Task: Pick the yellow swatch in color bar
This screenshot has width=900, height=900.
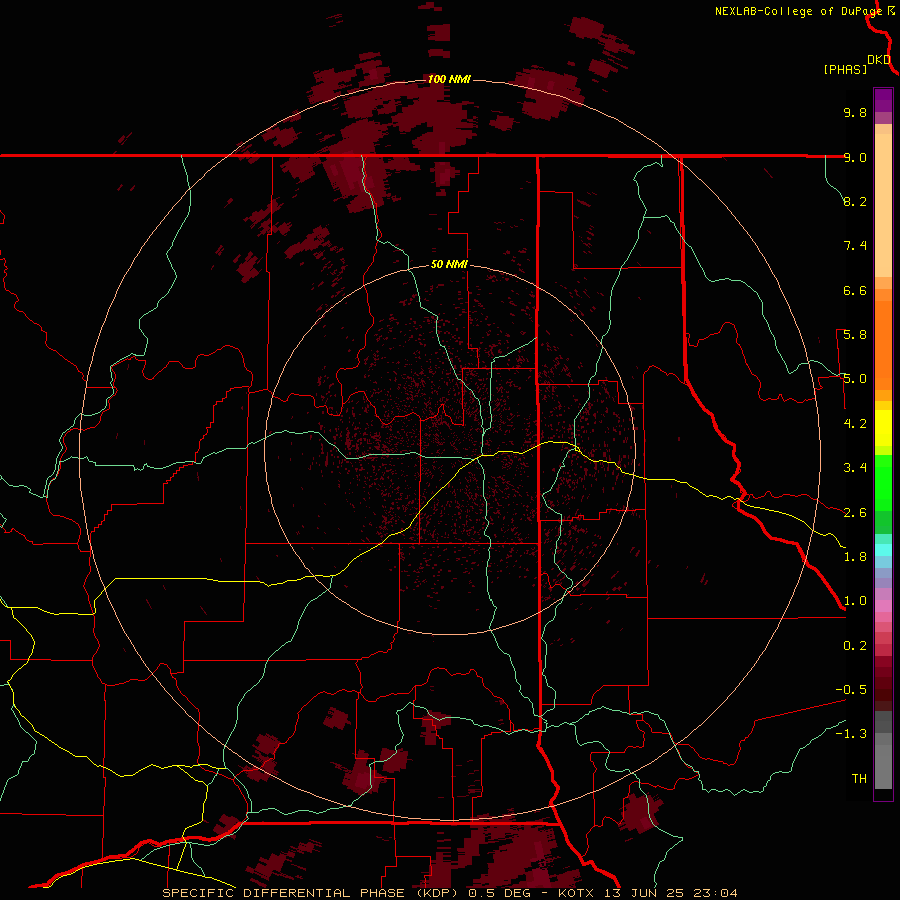Action: pyautogui.click(x=883, y=428)
